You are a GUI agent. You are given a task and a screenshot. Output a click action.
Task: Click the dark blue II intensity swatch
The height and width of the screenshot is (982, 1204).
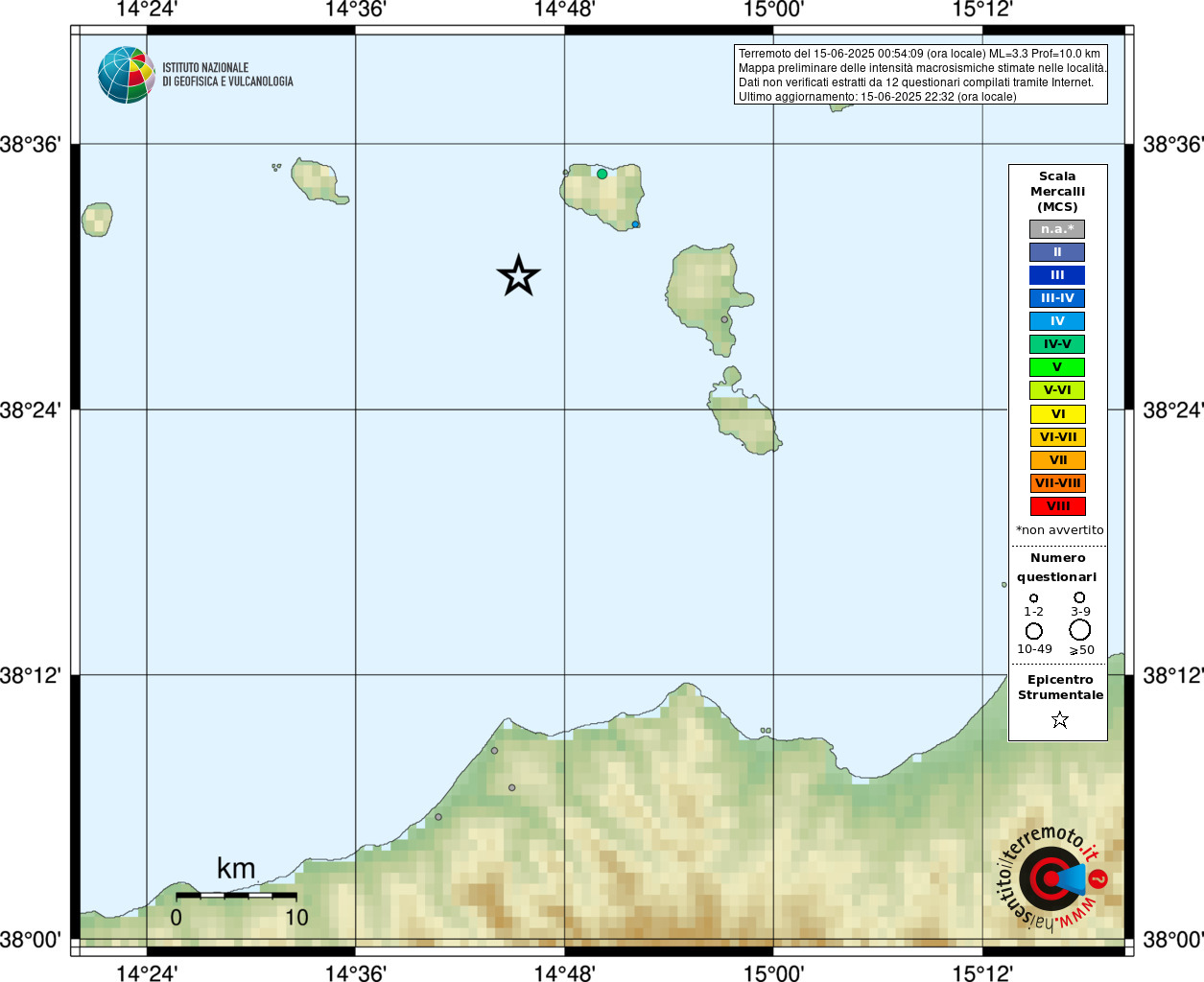pyautogui.click(x=1057, y=252)
